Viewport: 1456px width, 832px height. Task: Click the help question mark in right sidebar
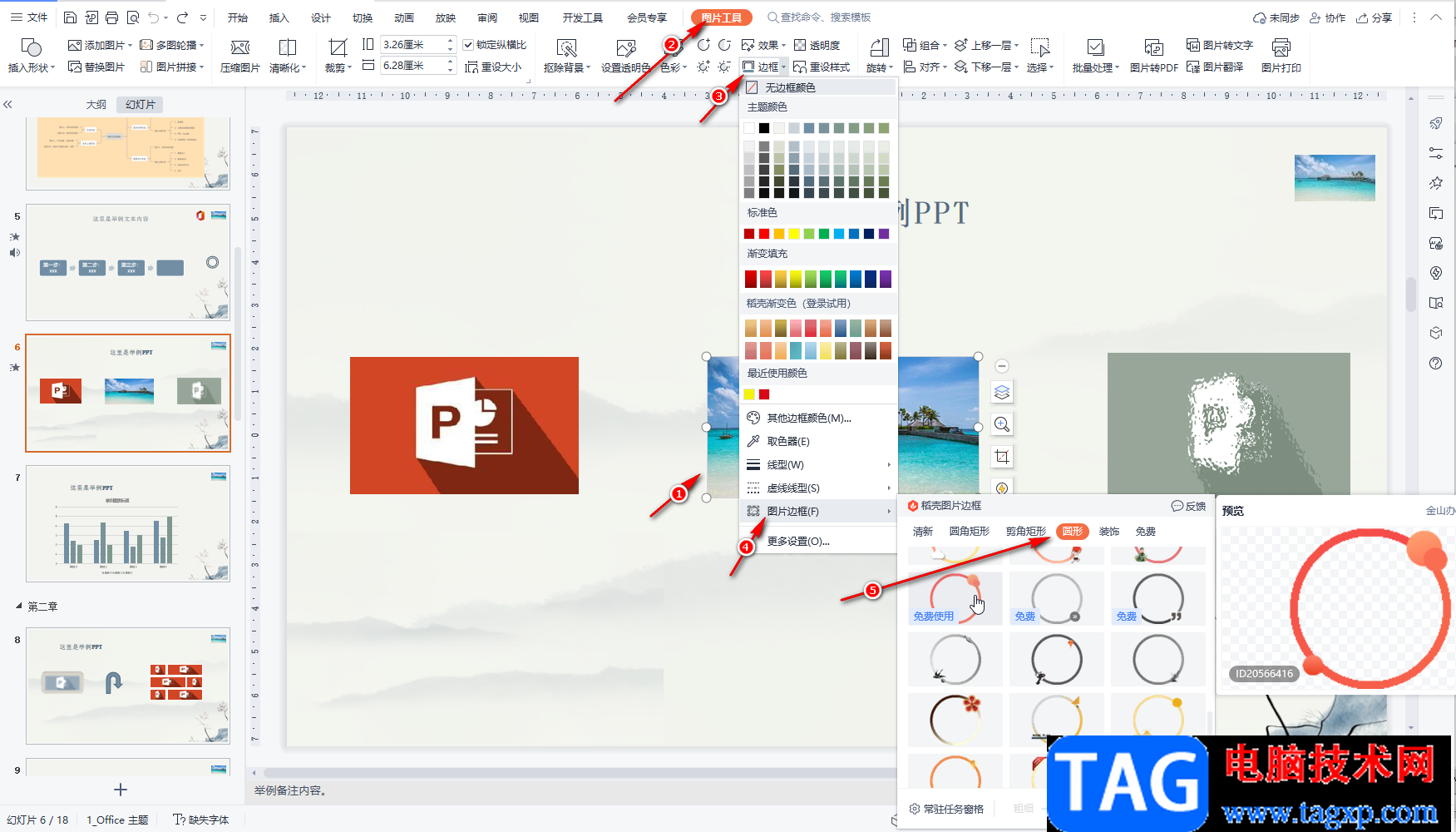click(1435, 363)
